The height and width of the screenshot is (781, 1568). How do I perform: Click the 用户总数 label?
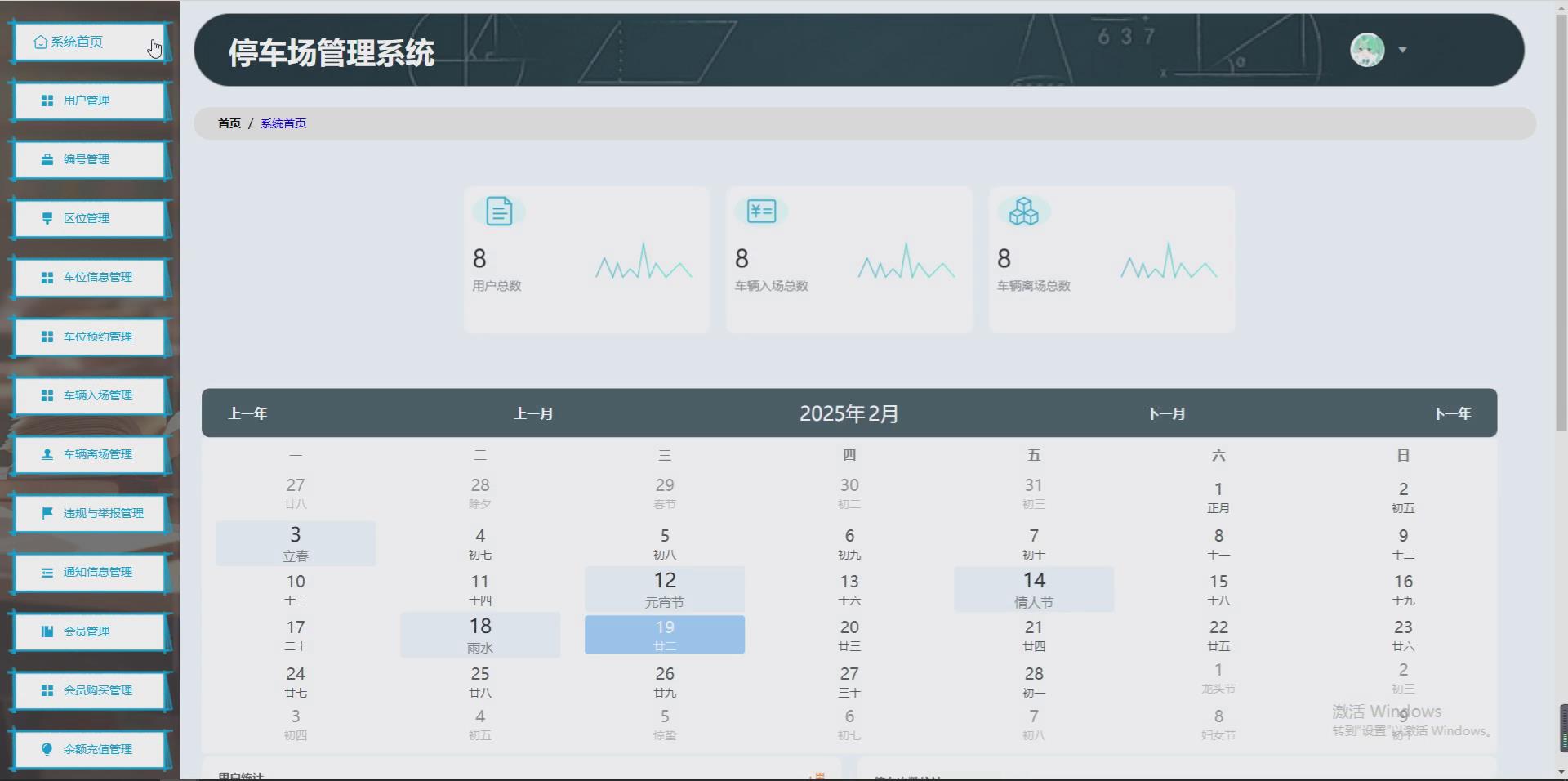(x=497, y=286)
